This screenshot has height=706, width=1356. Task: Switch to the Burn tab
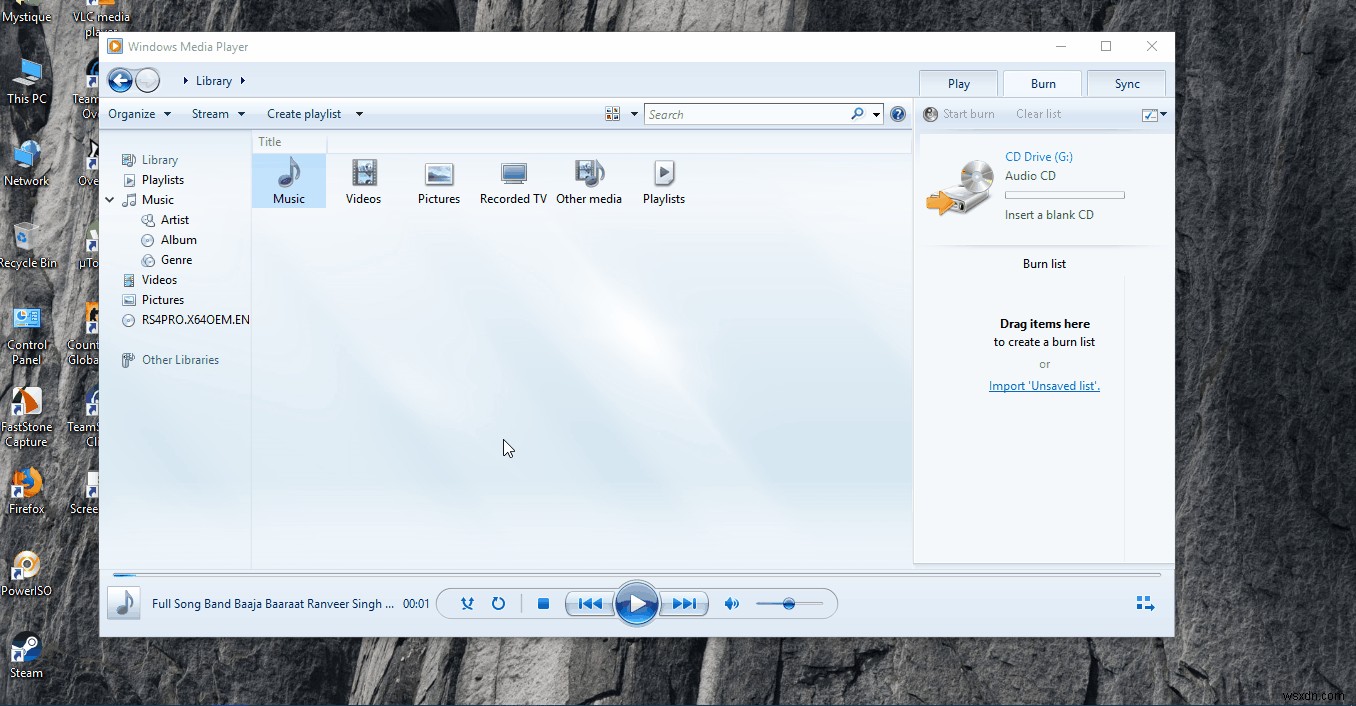[1042, 83]
